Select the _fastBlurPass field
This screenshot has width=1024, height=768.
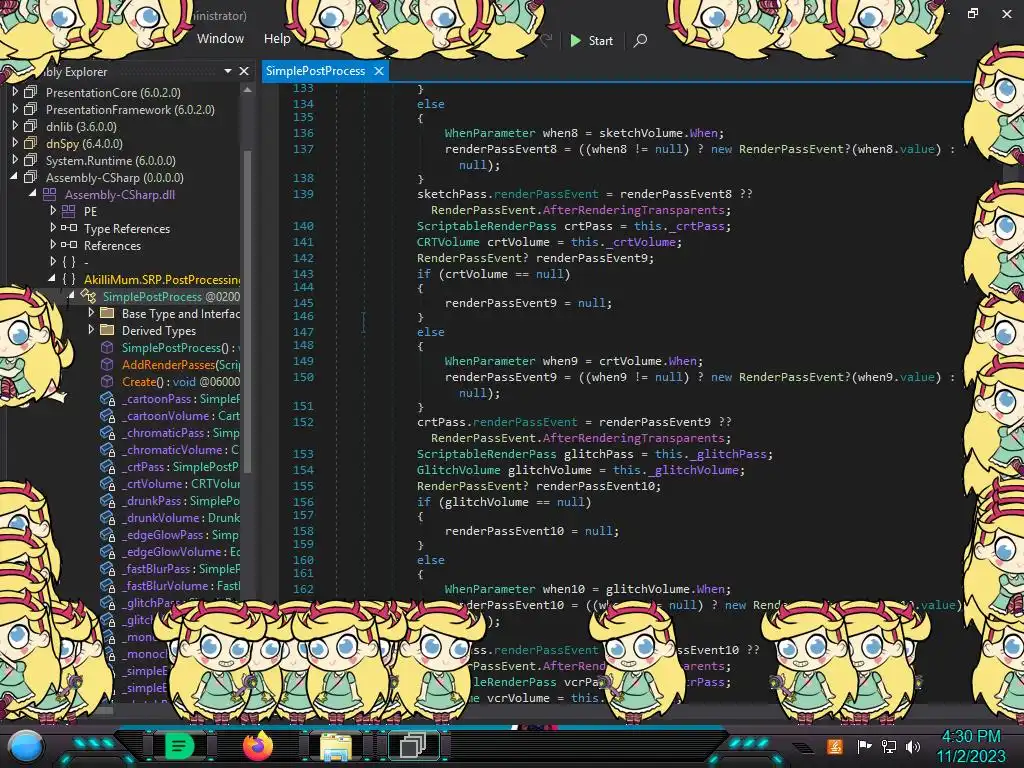click(181, 568)
